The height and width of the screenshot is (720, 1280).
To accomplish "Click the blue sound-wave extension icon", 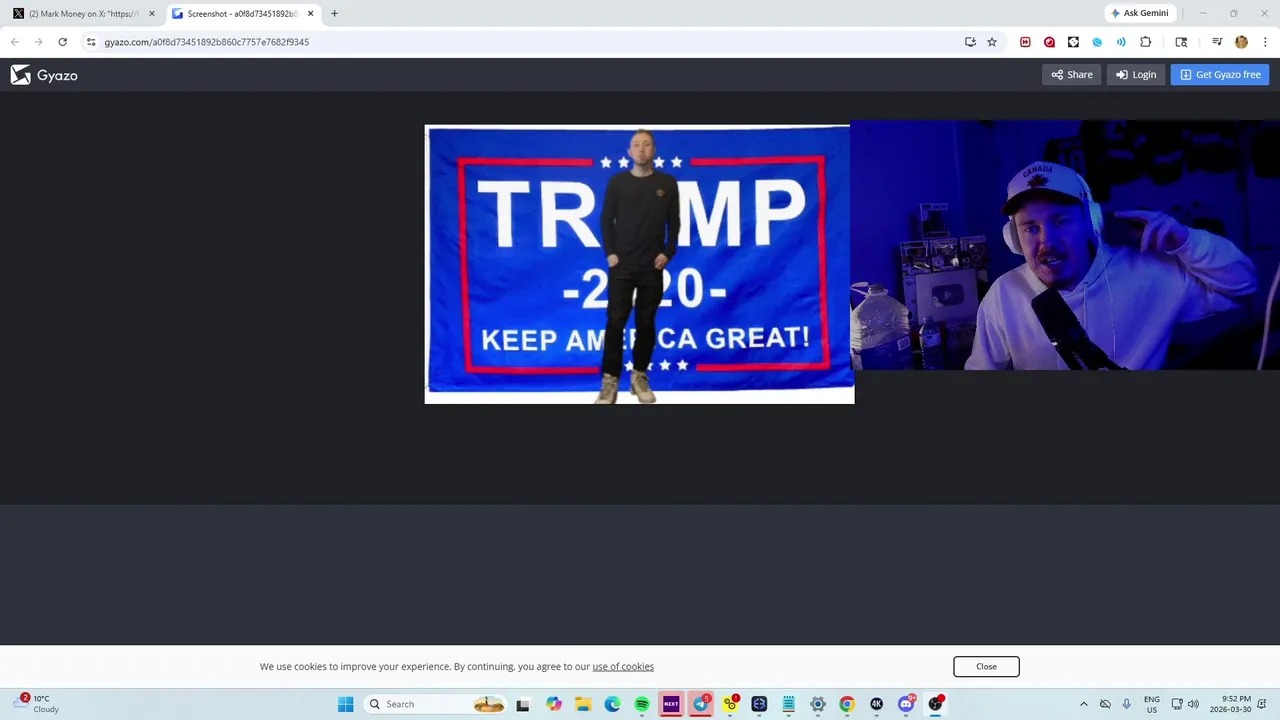I will 1121,42.
